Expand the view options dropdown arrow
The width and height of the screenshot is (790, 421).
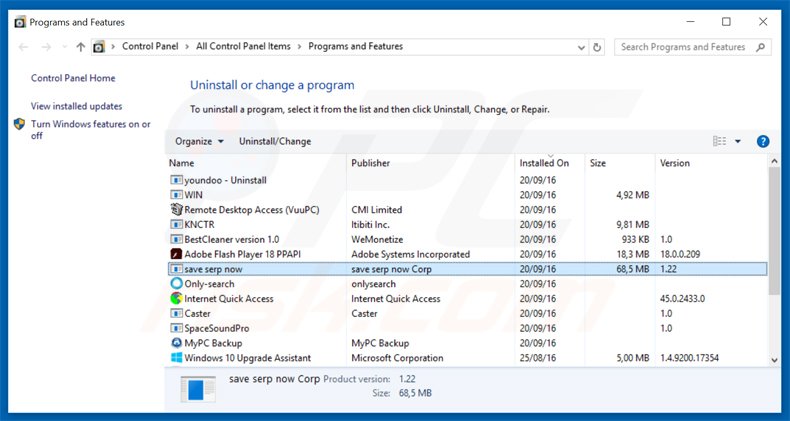(738, 142)
